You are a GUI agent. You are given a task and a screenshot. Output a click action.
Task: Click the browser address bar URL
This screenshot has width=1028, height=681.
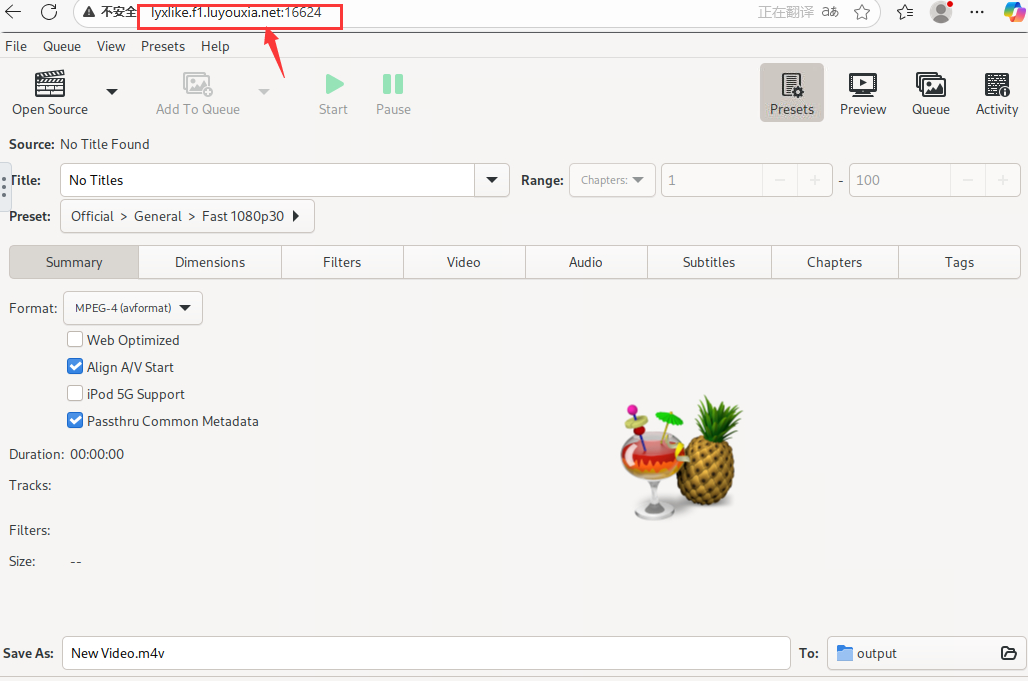coord(236,12)
